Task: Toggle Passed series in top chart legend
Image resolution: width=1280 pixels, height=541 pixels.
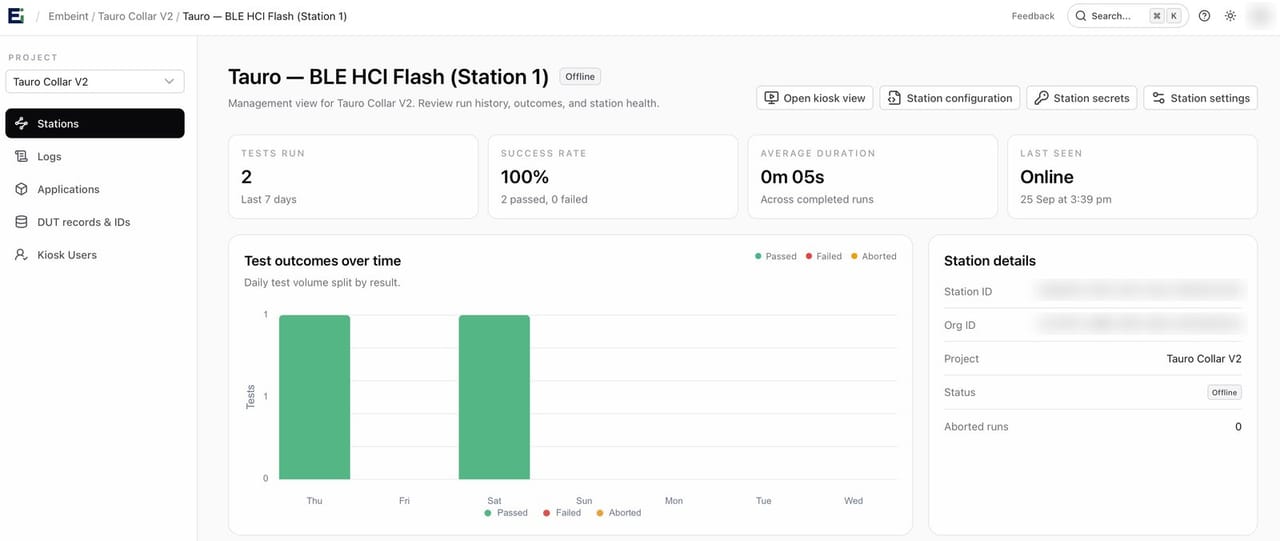Action: pyautogui.click(x=776, y=256)
